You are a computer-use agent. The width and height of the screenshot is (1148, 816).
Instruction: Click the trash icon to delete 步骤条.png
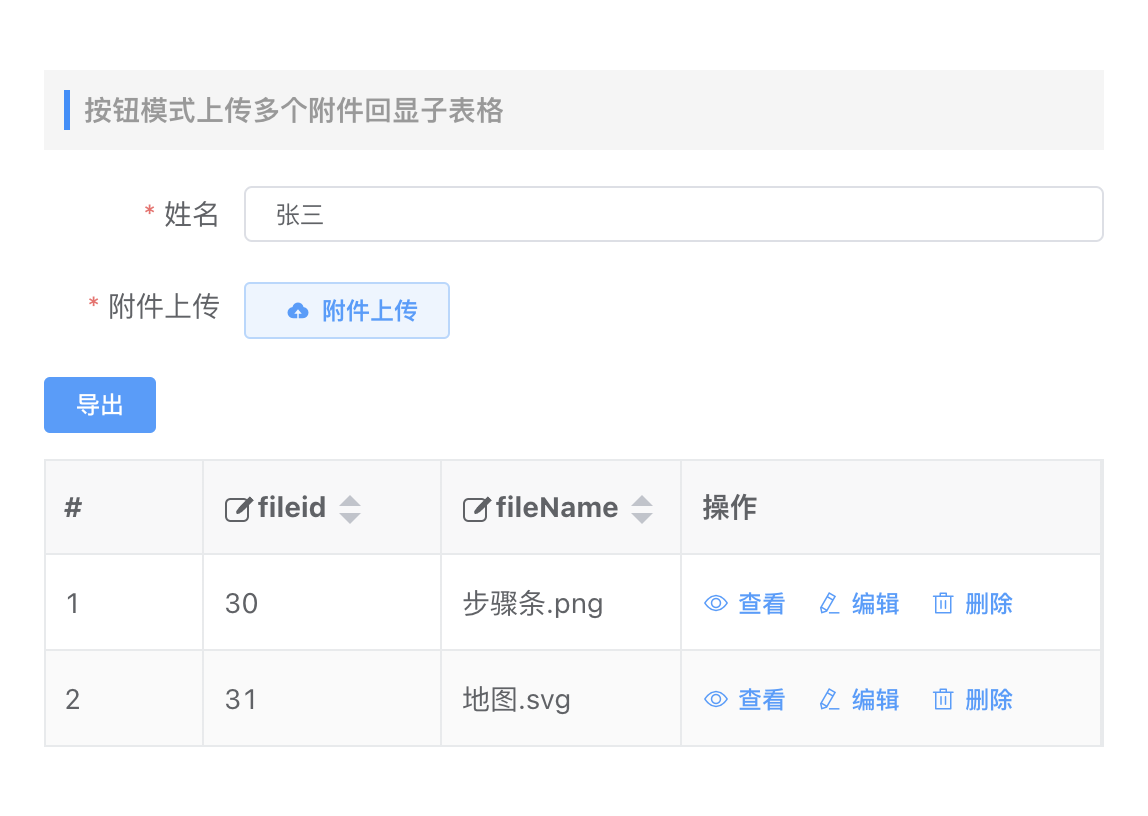[x=942, y=604]
